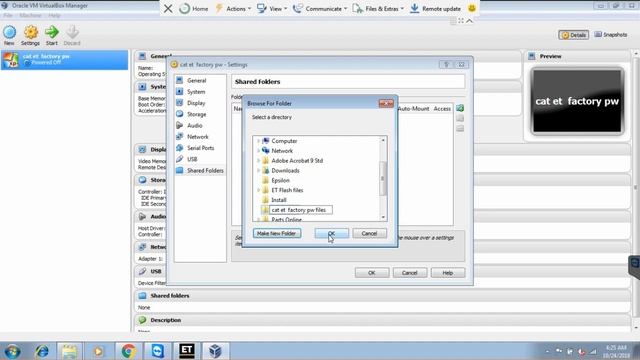Select the cat et factory pw VM entry
The image size is (640, 360).
coord(64,60)
